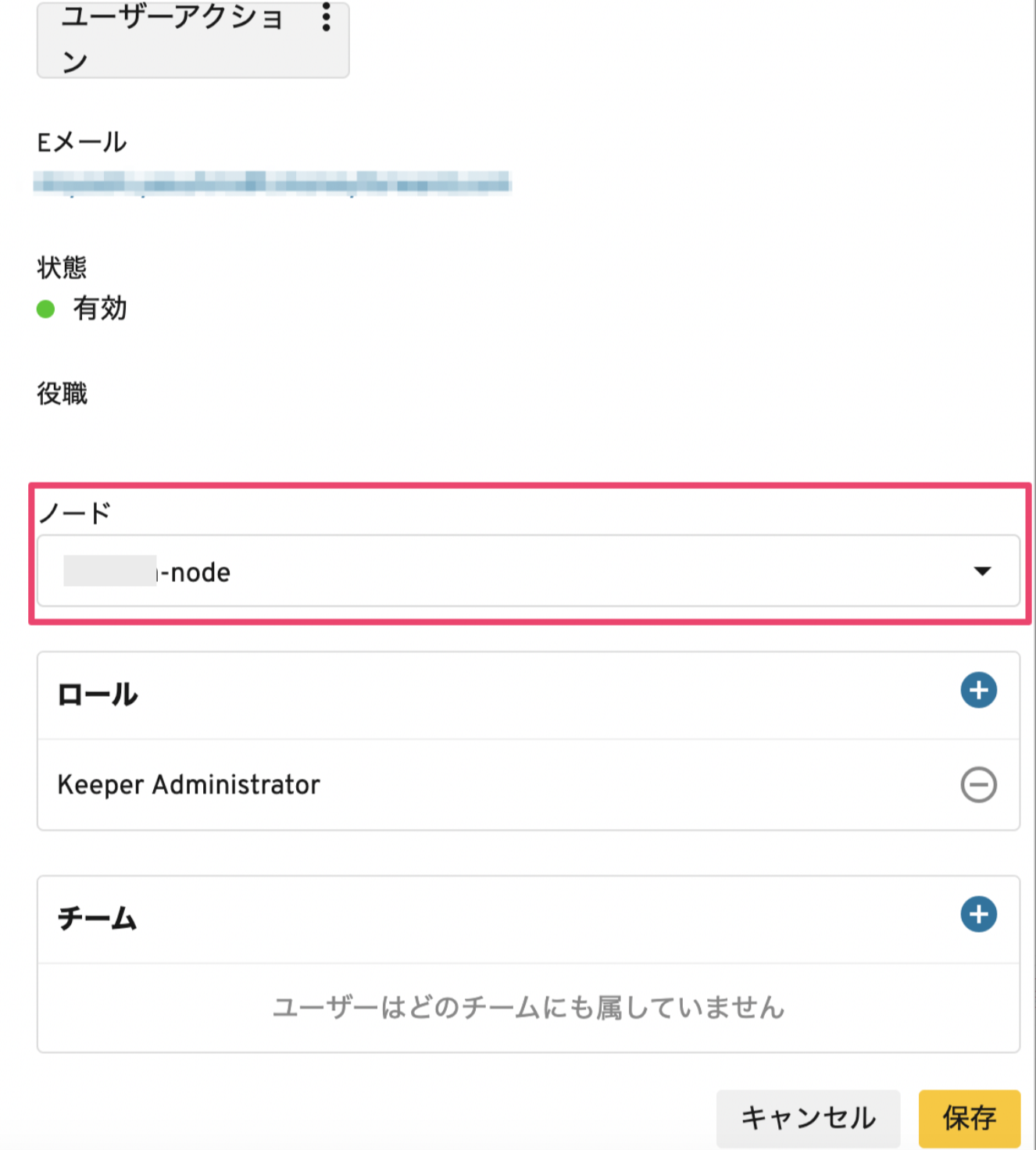Add a role with the ロール plus icon

[978, 691]
